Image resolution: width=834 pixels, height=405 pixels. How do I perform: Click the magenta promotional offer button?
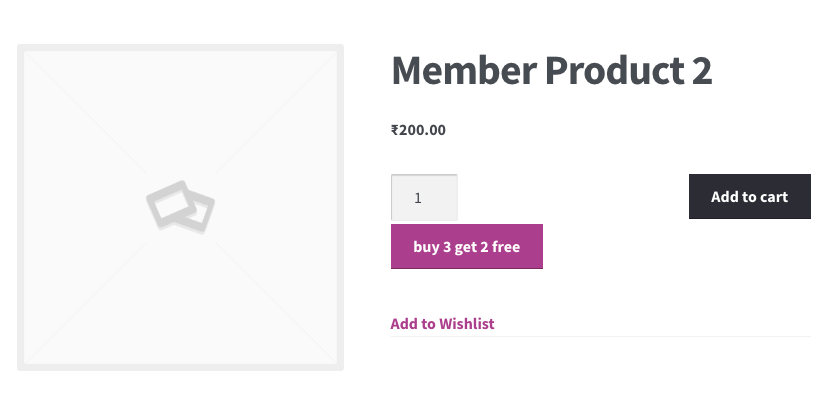tap(466, 246)
